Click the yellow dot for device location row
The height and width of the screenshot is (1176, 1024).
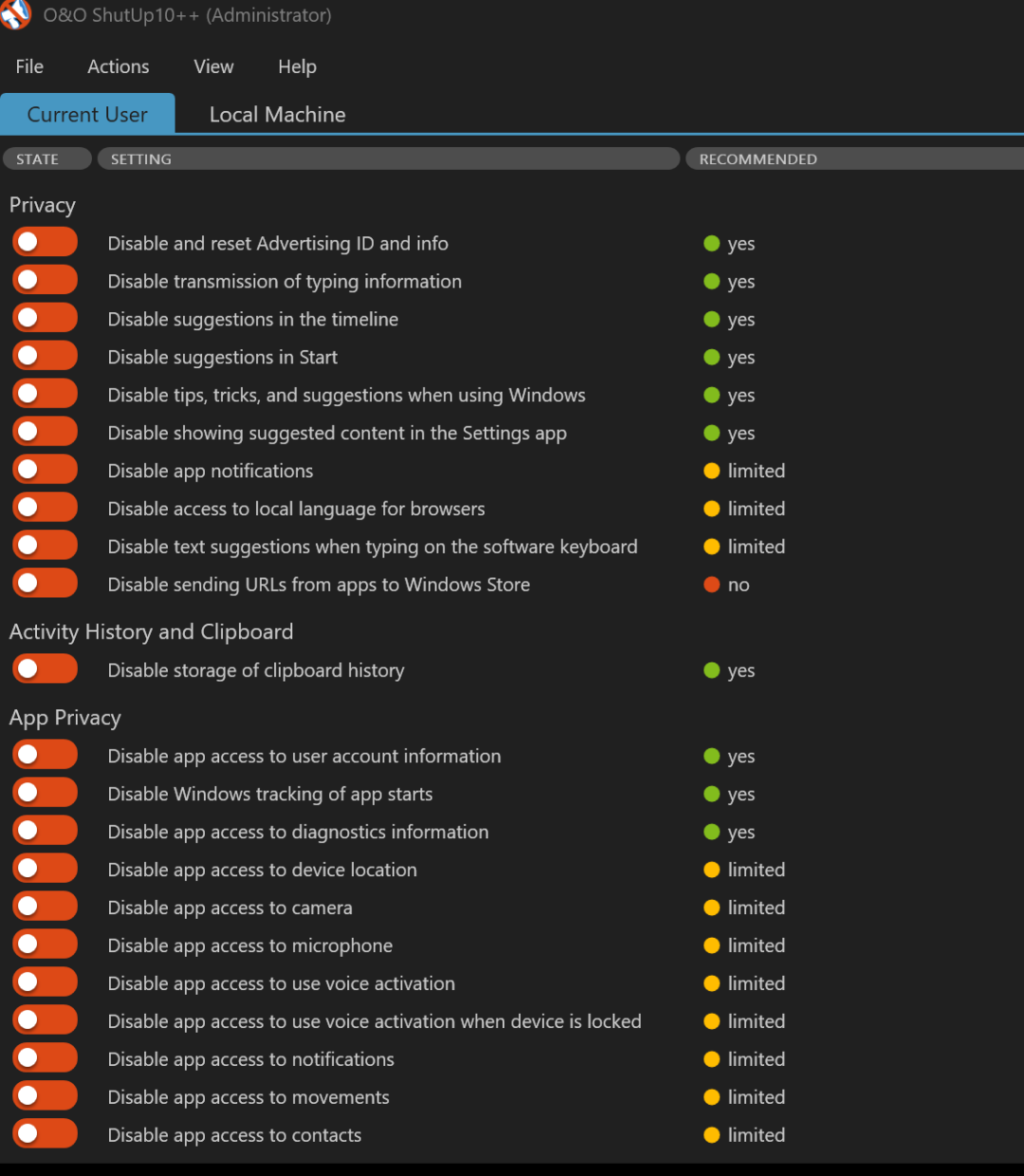[712, 870]
